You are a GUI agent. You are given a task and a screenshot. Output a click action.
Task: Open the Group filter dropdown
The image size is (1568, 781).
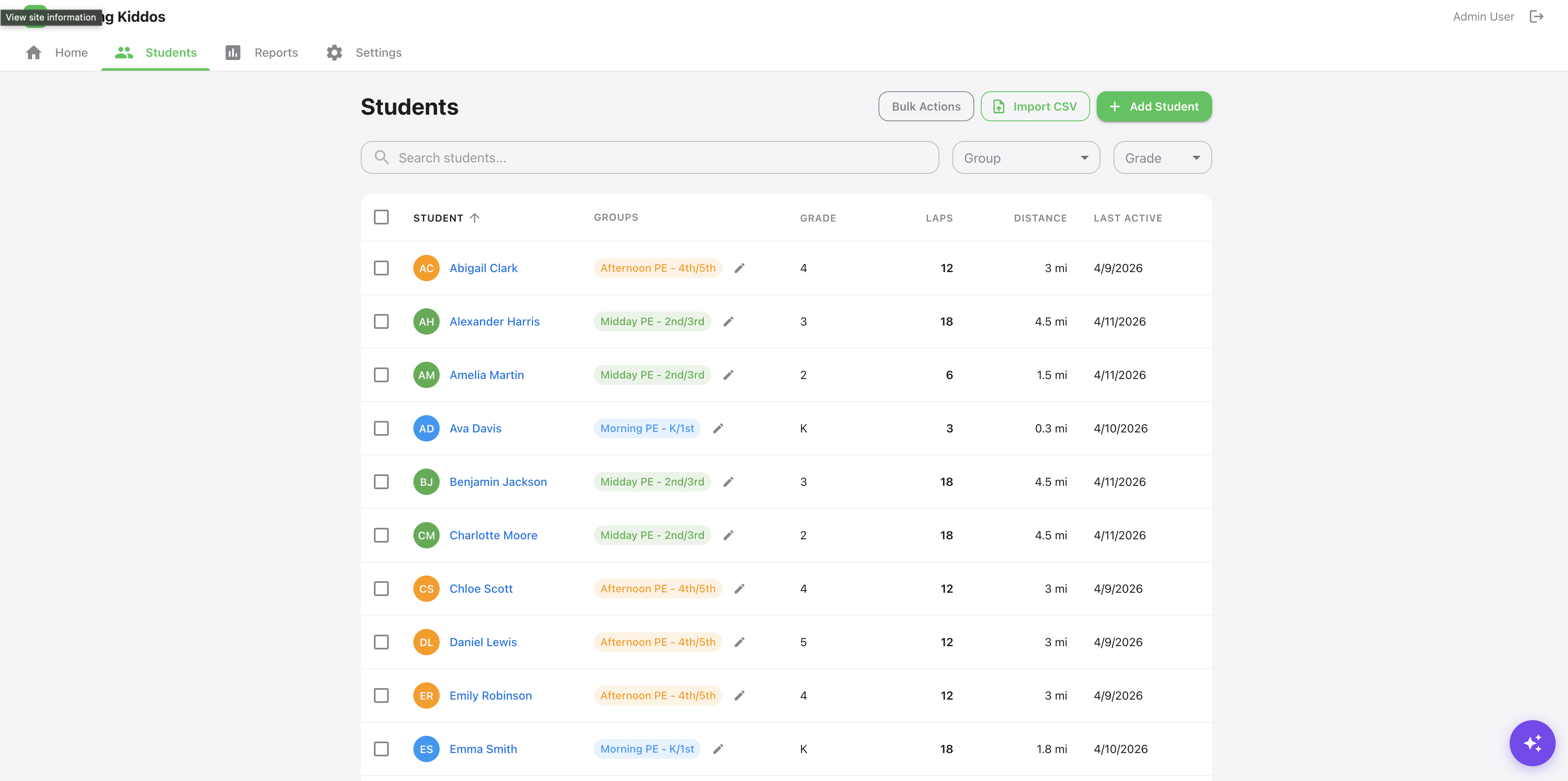click(x=1026, y=157)
